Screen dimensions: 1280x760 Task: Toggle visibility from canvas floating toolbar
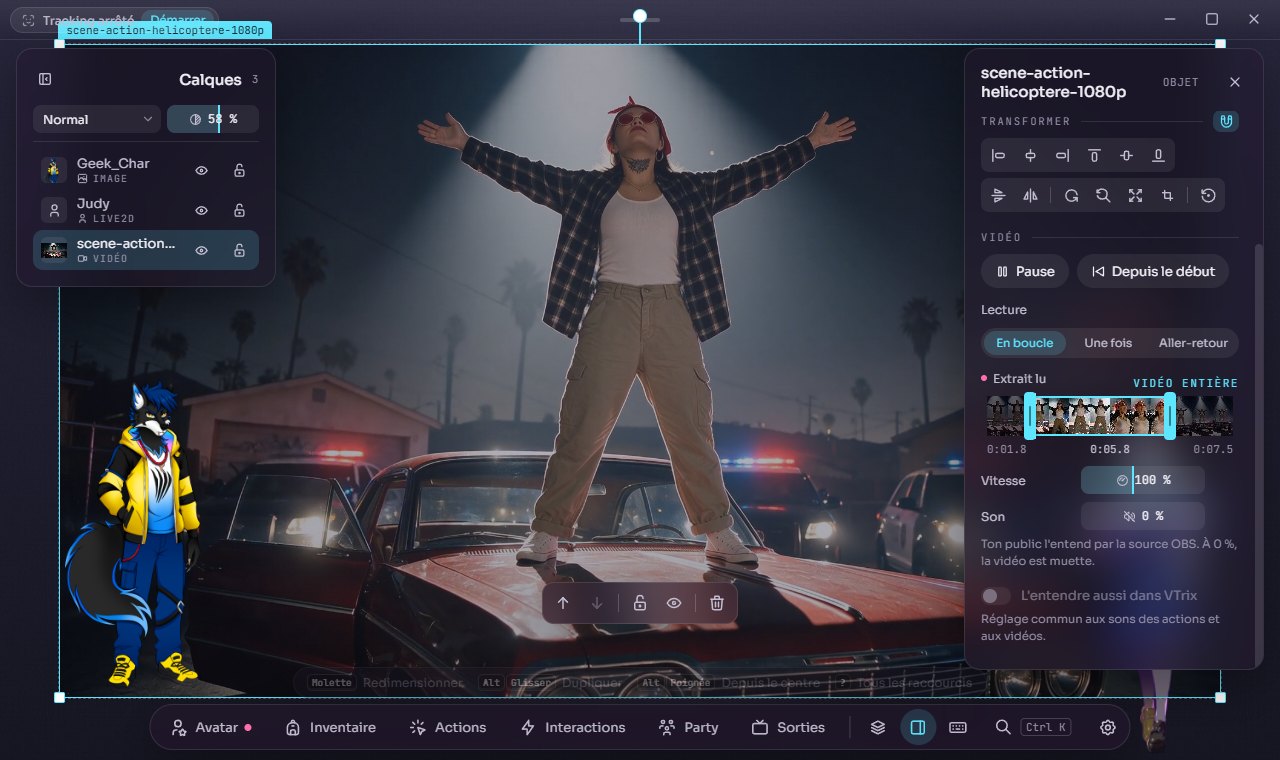(674, 603)
